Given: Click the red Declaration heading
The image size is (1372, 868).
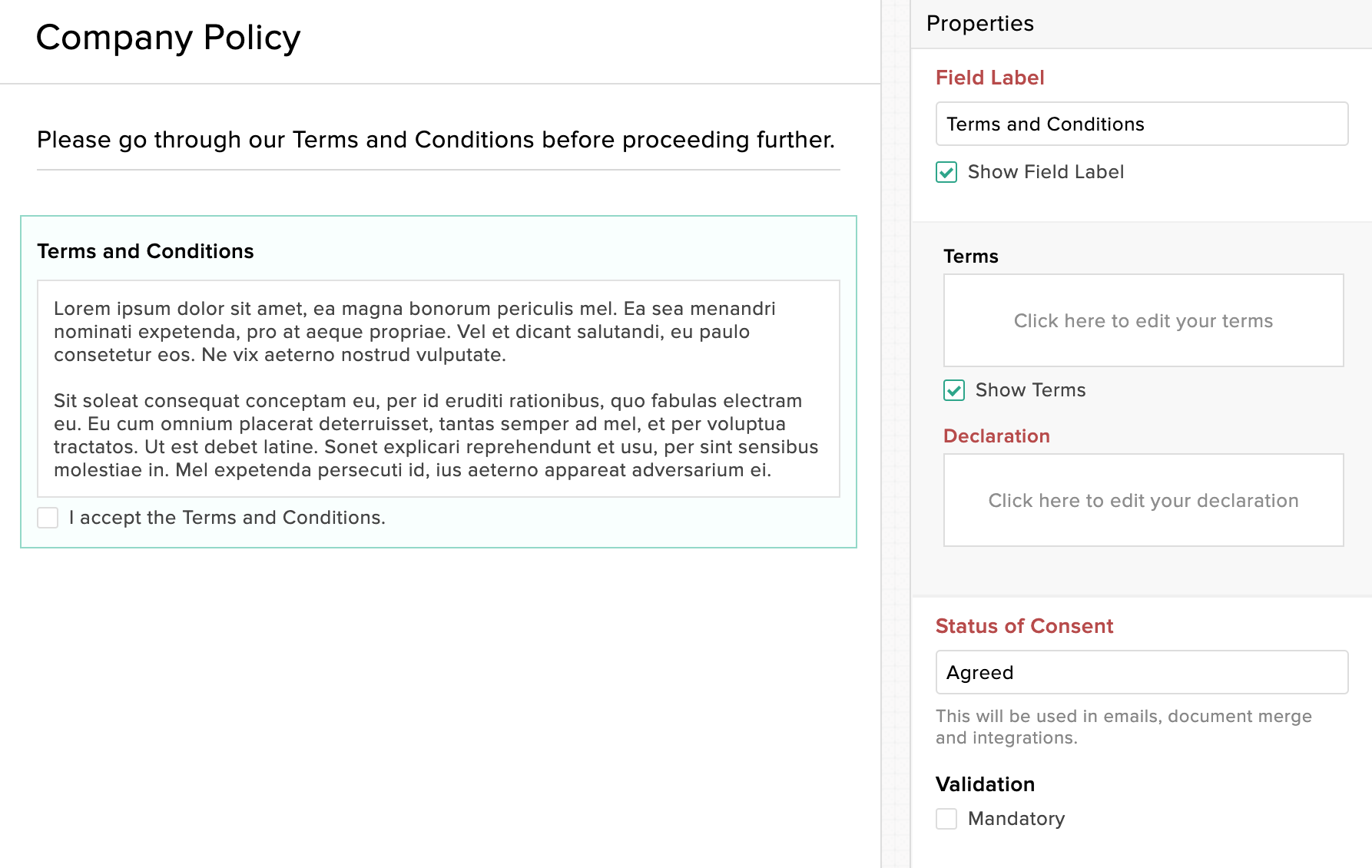Looking at the screenshot, I should pyautogui.click(x=996, y=436).
